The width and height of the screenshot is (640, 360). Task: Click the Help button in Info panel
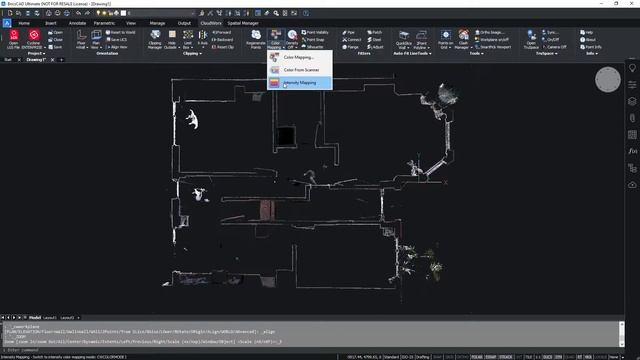587,32
